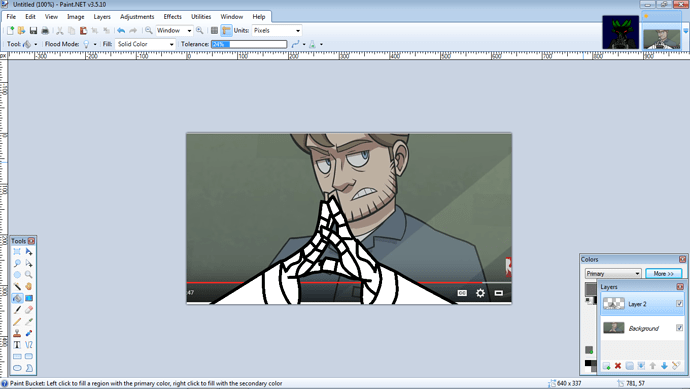
Task: Select the Color Picker eyedropper tool
Action: tap(29, 322)
